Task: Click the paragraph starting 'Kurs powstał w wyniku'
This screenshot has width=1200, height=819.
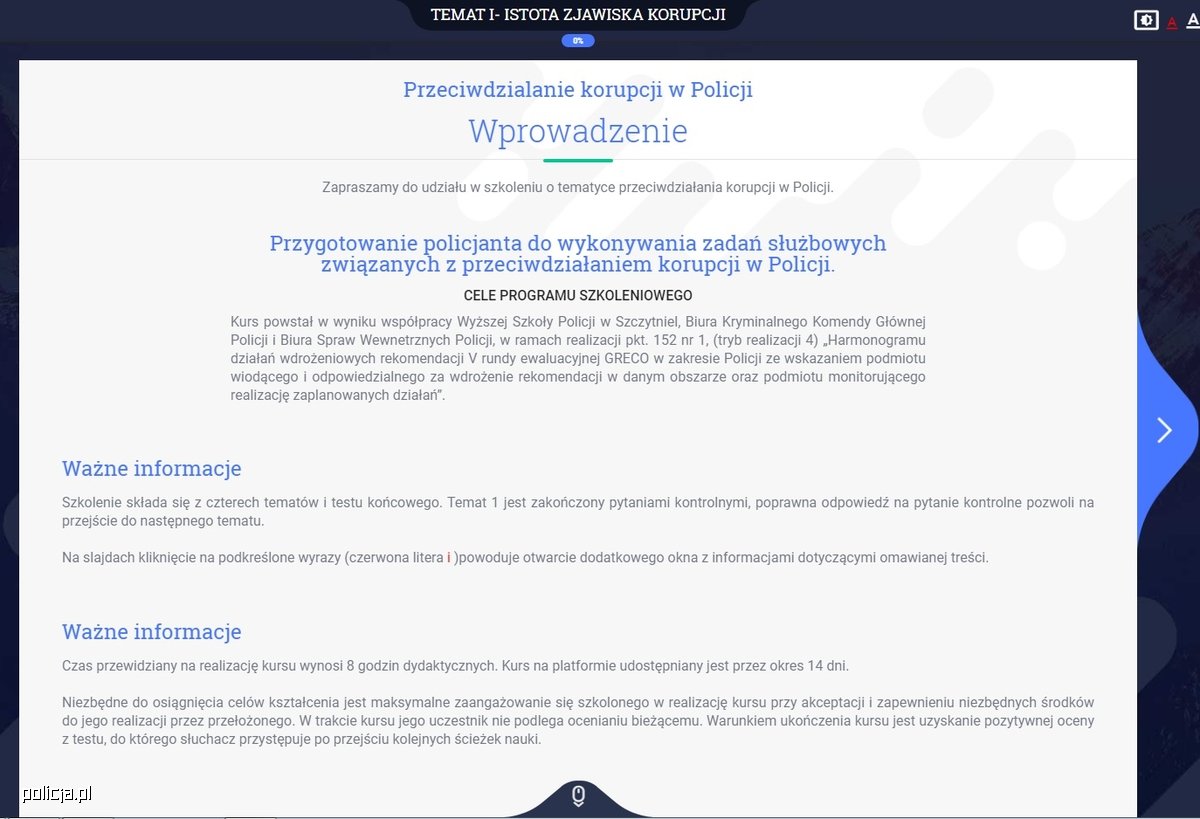Action: [578, 358]
